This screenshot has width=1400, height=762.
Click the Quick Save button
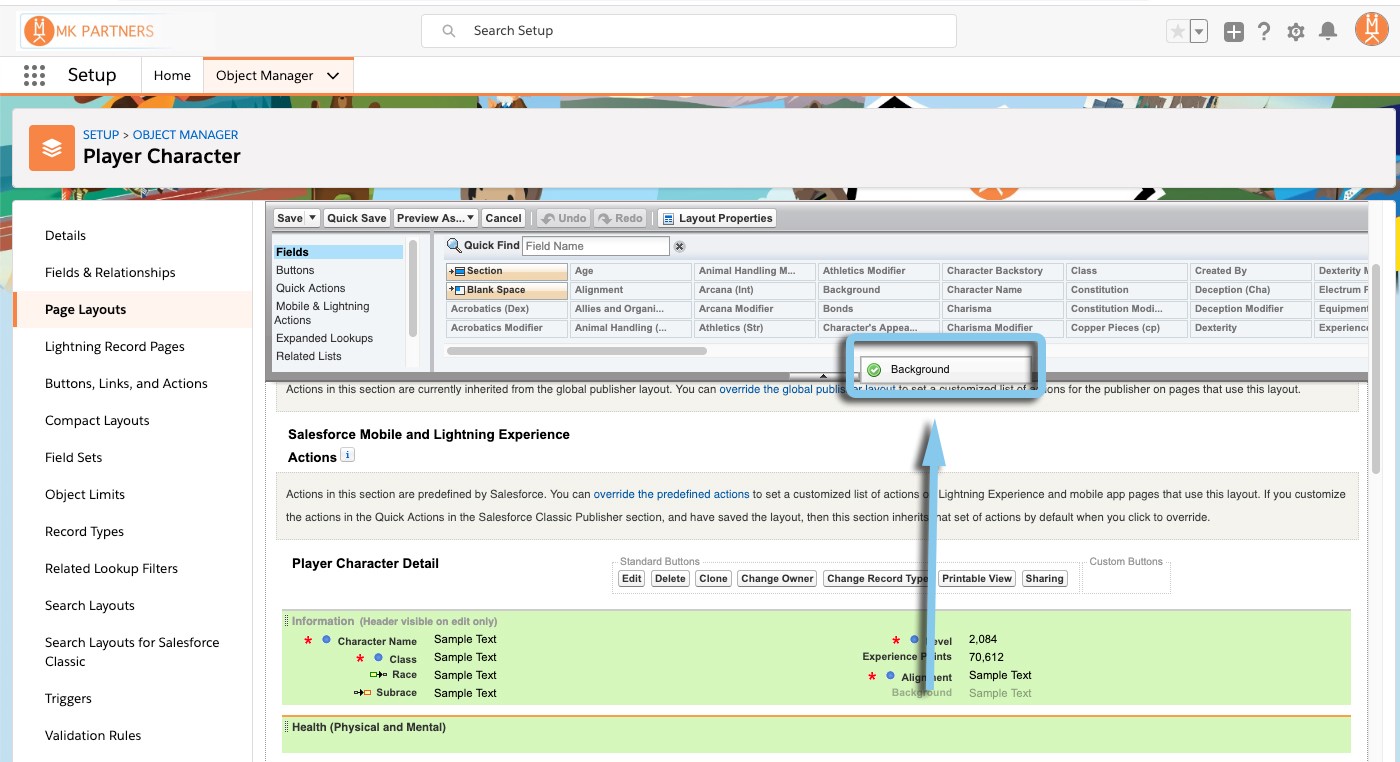[357, 218]
